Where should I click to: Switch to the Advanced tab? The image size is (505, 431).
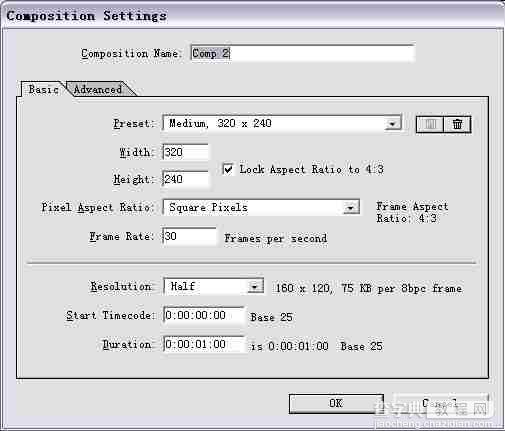coord(98,89)
